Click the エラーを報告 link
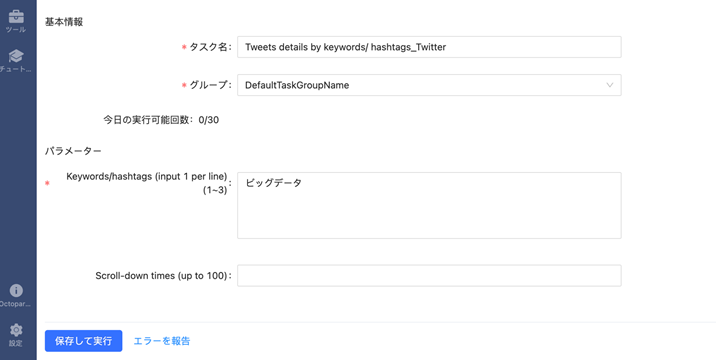This screenshot has height=360, width=716. pyautogui.click(x=162, y=341)
